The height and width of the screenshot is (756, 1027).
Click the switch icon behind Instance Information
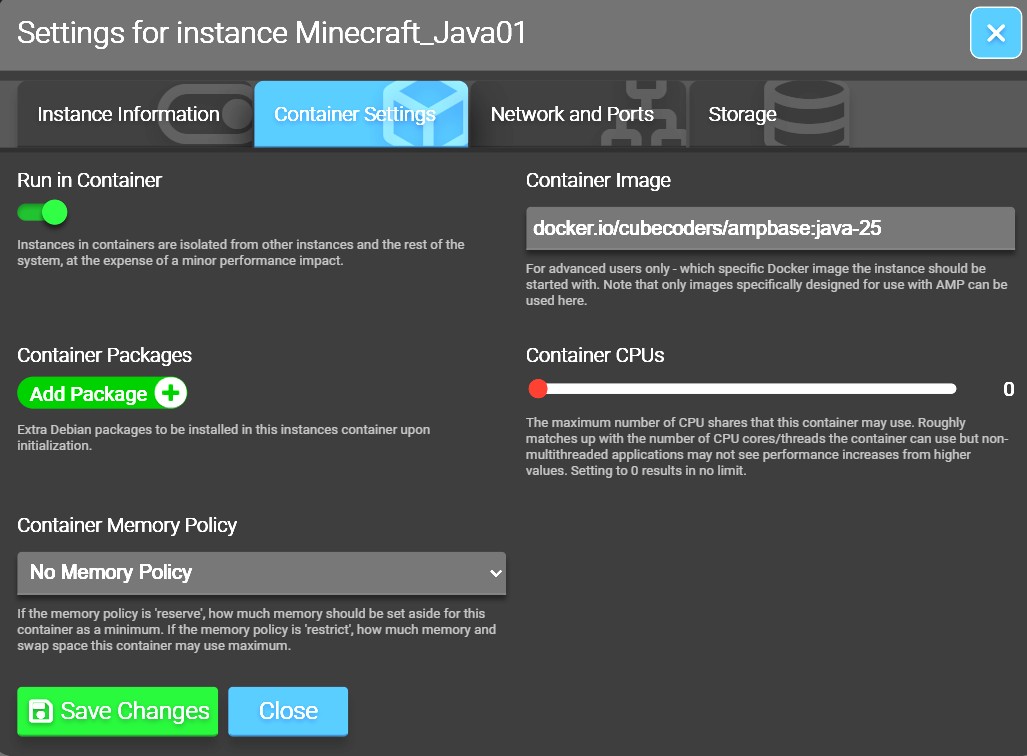point(208,113)
